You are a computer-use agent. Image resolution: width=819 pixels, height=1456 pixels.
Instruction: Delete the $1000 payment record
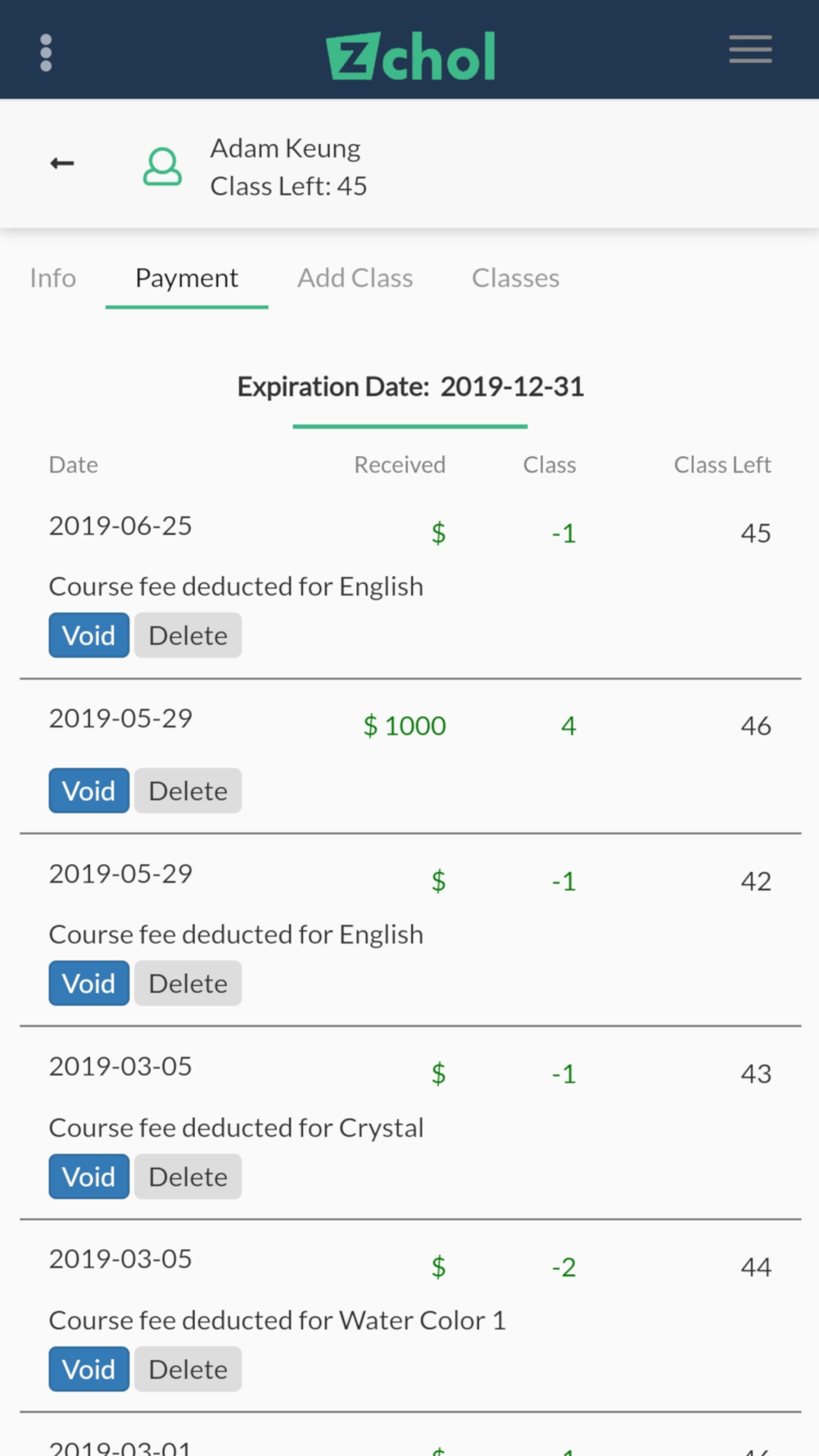tap(188, 791)
